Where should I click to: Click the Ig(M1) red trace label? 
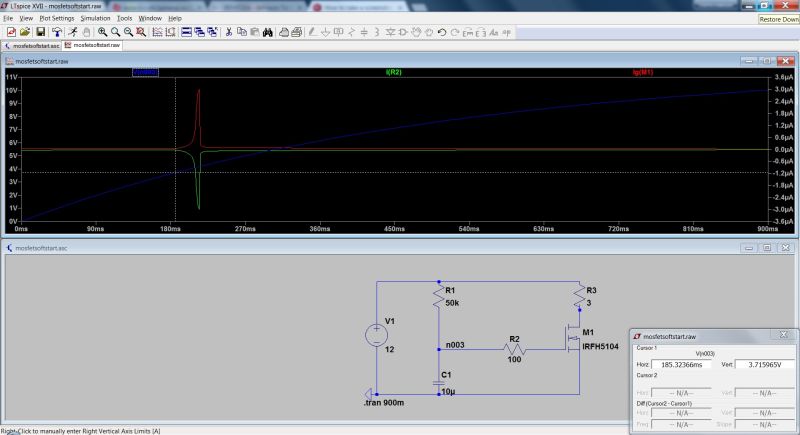pyautogui.click(x=643, y=72)
